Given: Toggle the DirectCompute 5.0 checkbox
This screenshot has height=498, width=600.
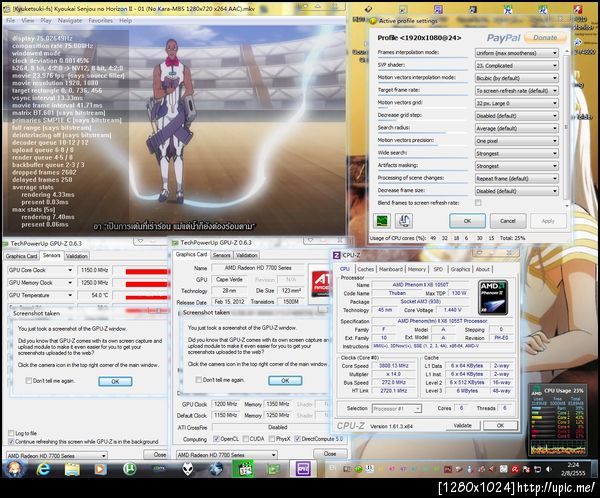Looking at the screenshot, I should click(x=297, y=439).
